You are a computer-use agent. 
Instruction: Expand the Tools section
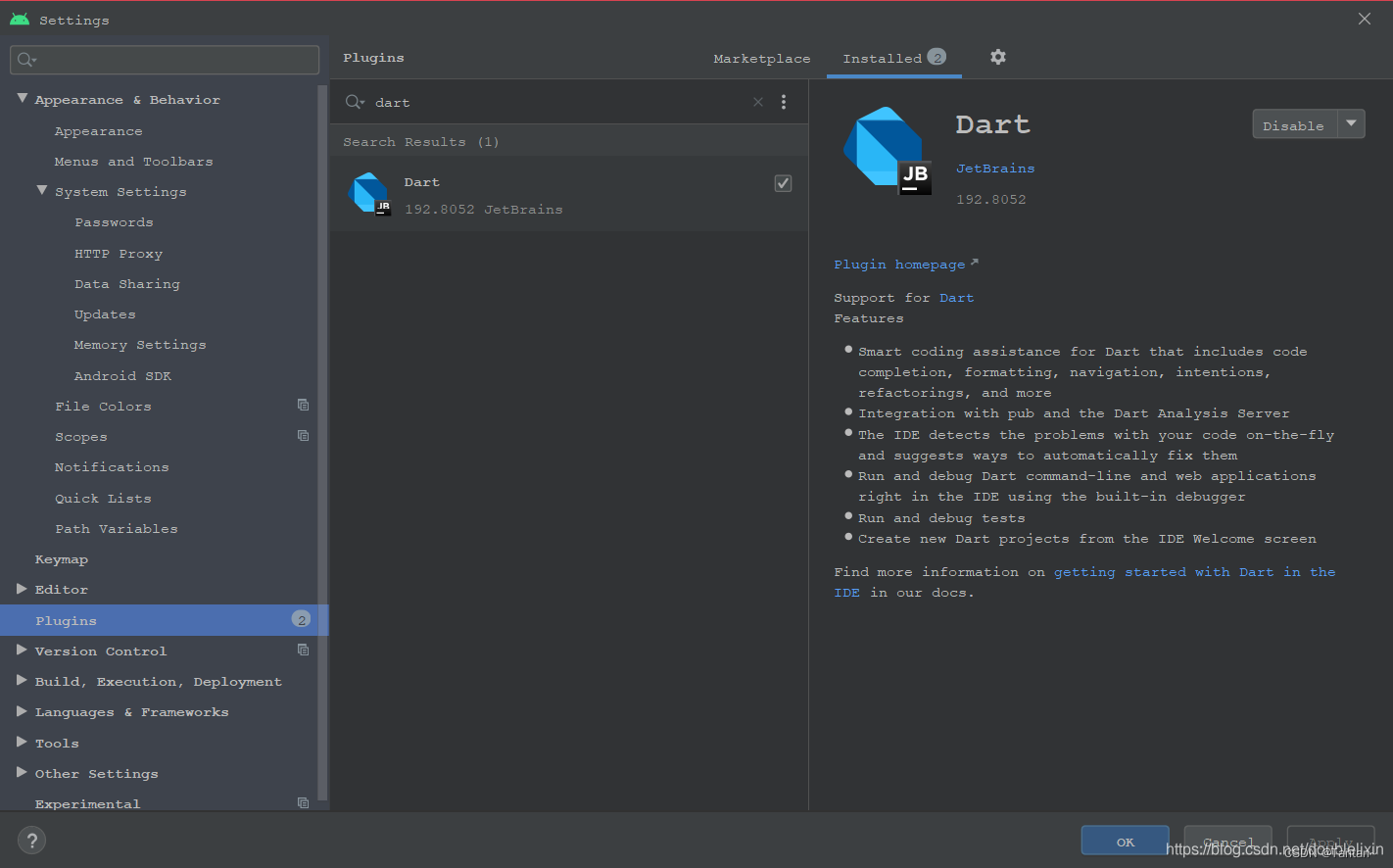point(22,742)
